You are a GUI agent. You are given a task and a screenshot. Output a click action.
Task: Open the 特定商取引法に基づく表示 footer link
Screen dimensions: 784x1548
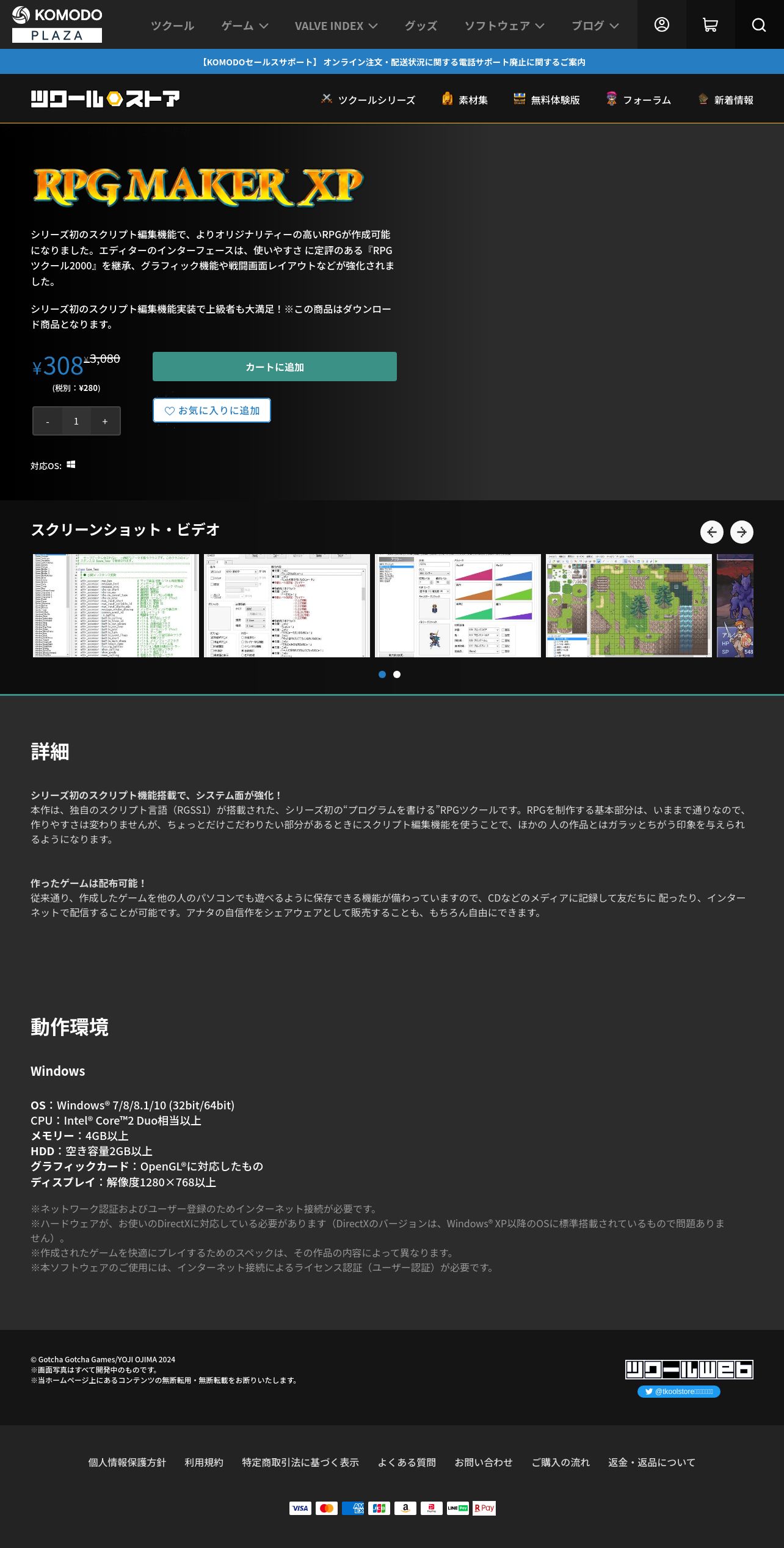tap(300, 1462)
